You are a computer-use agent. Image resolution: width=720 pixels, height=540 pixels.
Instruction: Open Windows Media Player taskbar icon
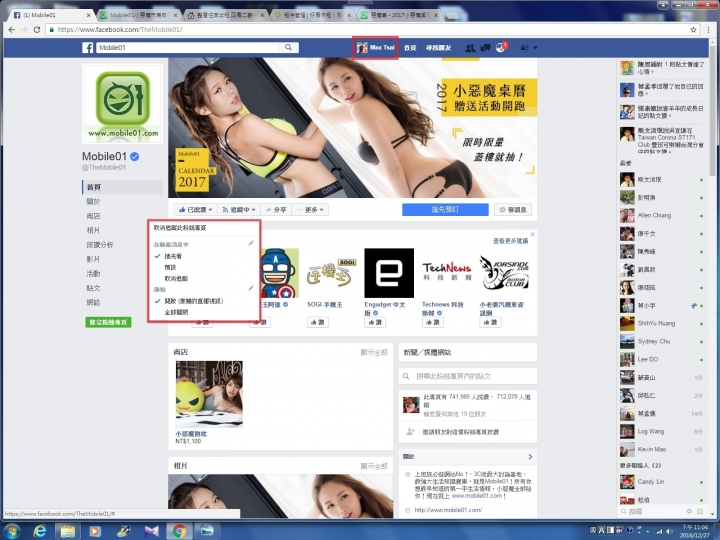[x=95, y=531]
